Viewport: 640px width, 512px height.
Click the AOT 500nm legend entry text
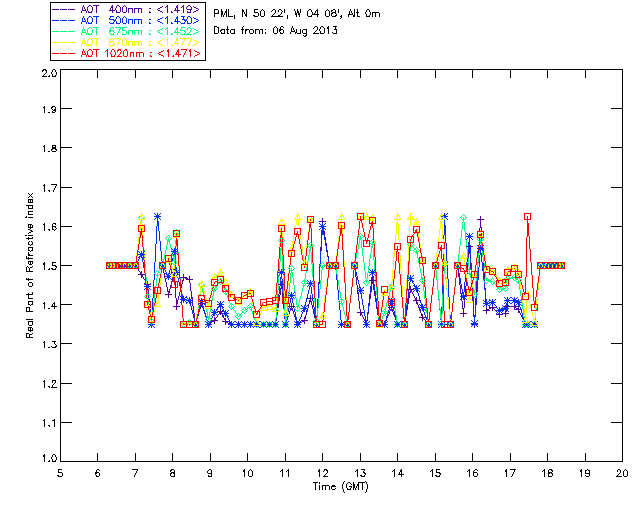click(x=140, y=20)
